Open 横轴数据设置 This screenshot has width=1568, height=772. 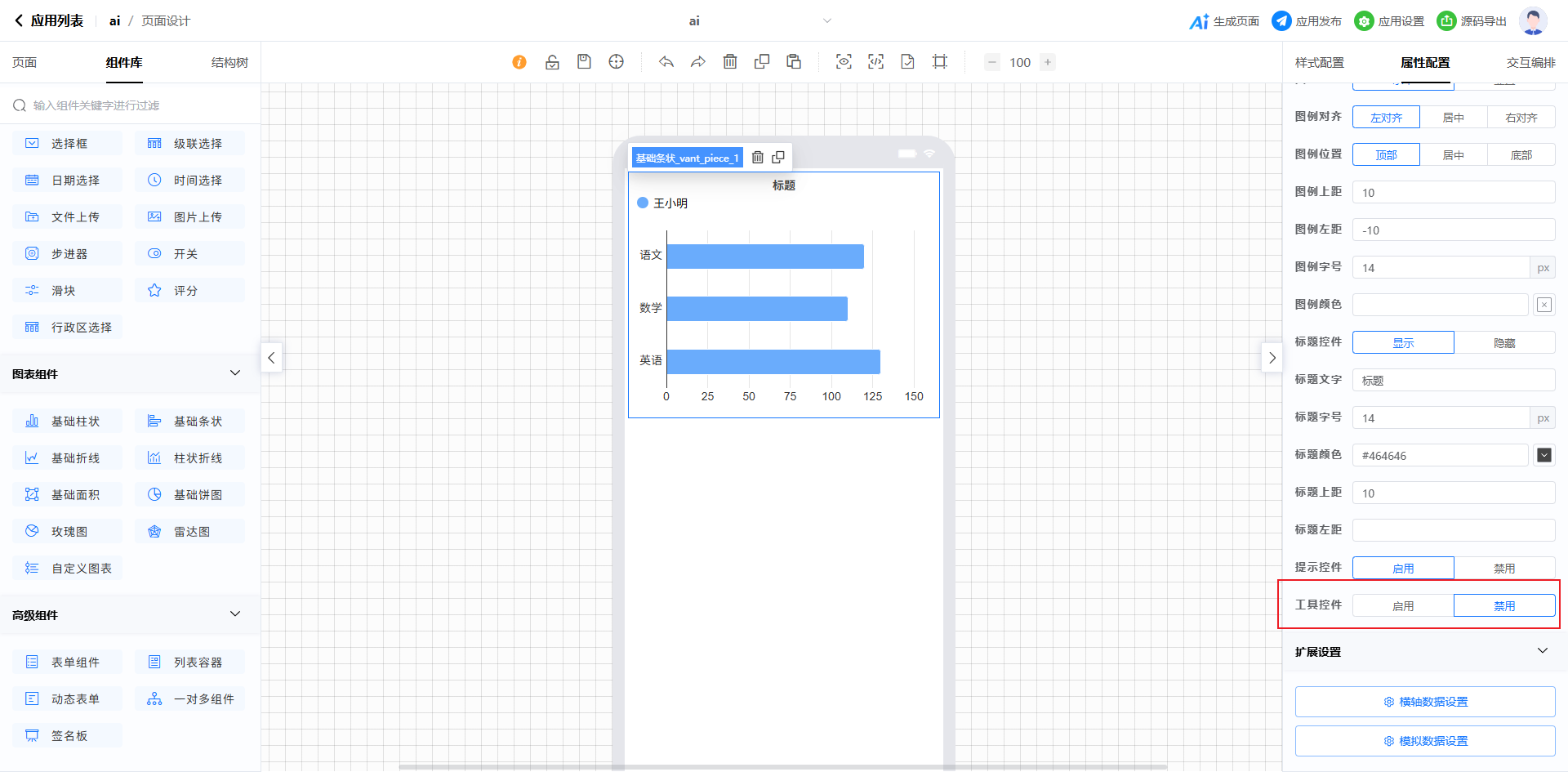tap(1425, 702)
